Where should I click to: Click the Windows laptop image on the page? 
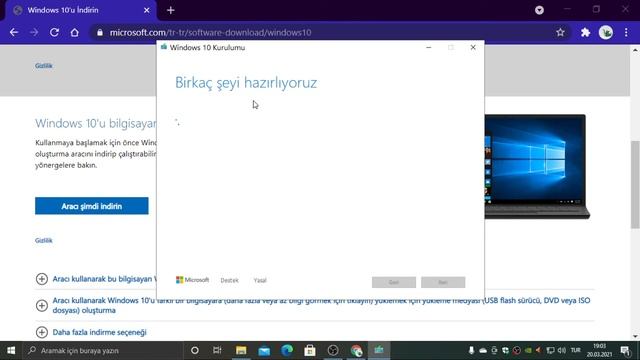click(537, 167)
